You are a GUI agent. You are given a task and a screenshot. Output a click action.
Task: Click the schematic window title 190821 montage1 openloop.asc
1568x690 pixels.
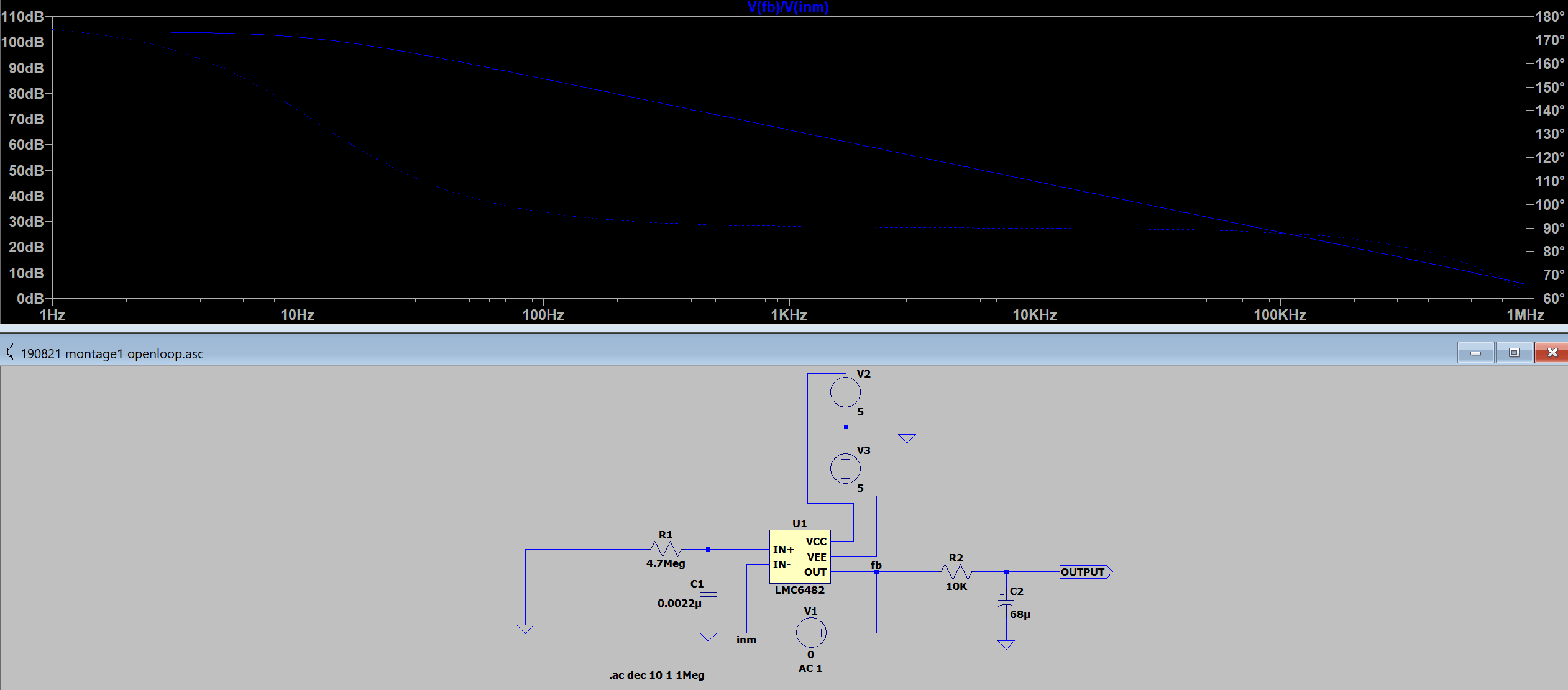[x=112, y=354]
